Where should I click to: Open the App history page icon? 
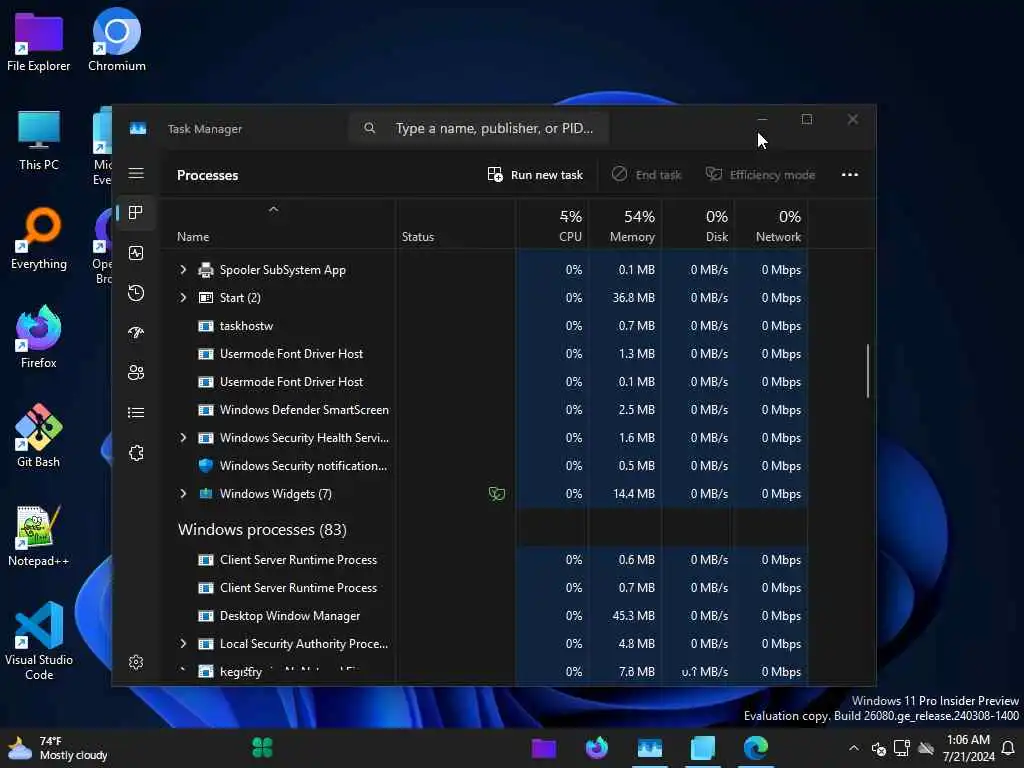click(136, 293)
